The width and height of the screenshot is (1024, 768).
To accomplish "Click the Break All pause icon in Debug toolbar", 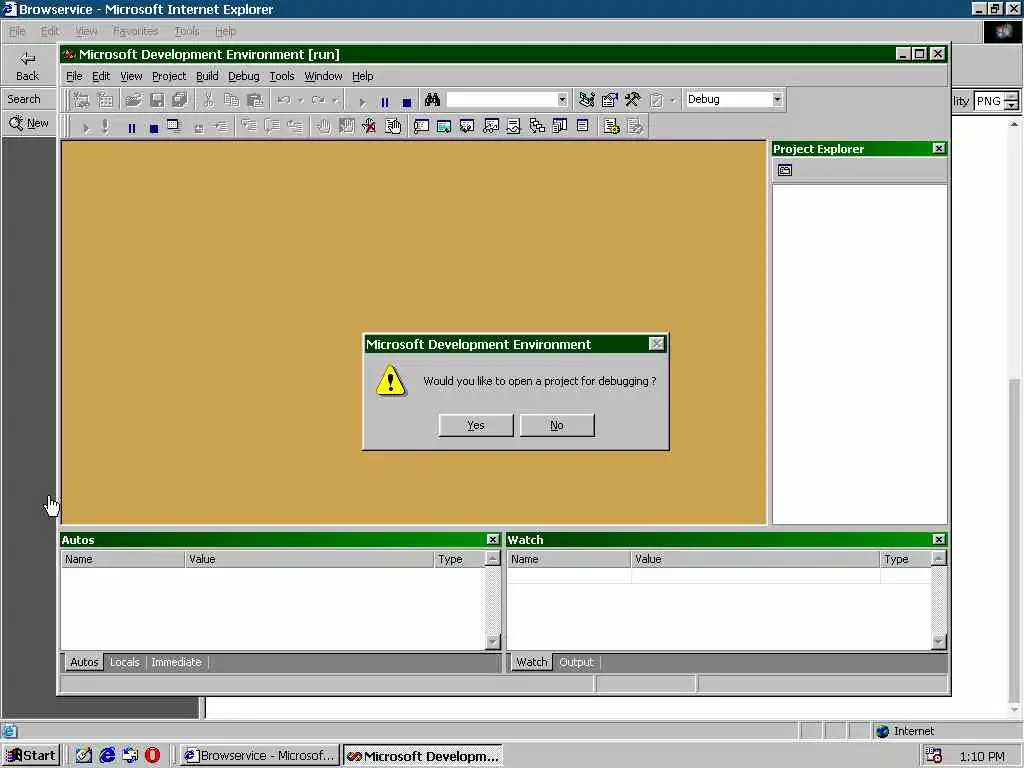I will point(132,128).
